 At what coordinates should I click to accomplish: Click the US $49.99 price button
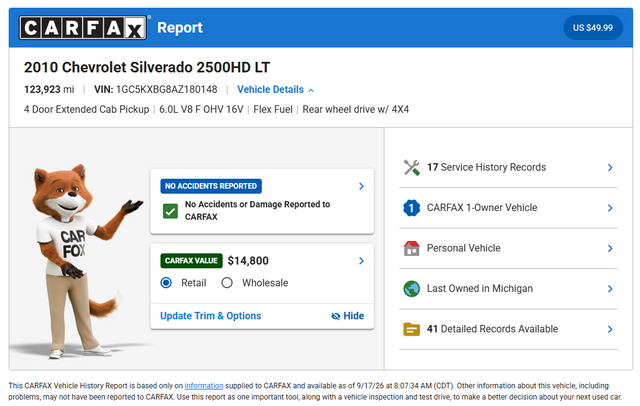click(593, 28)
